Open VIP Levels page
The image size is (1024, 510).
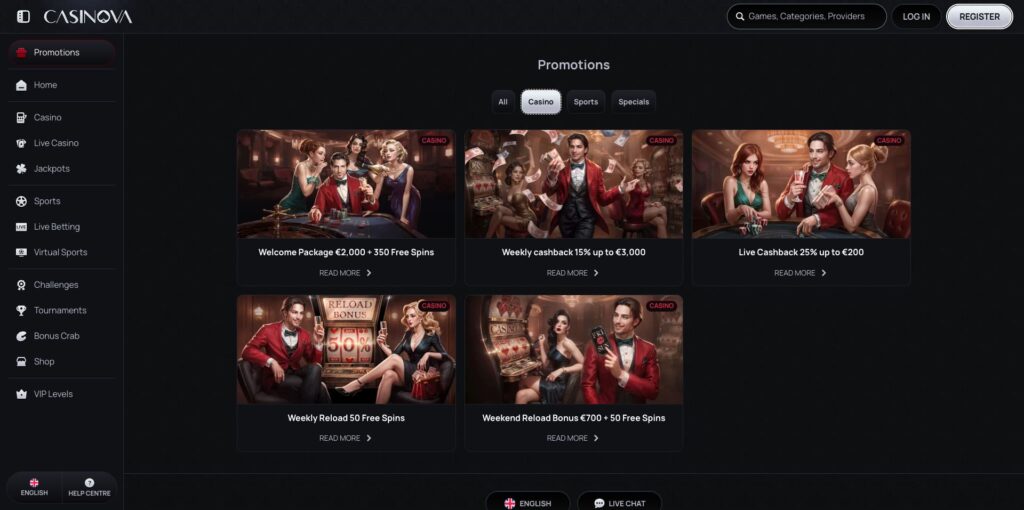[61, 394]
